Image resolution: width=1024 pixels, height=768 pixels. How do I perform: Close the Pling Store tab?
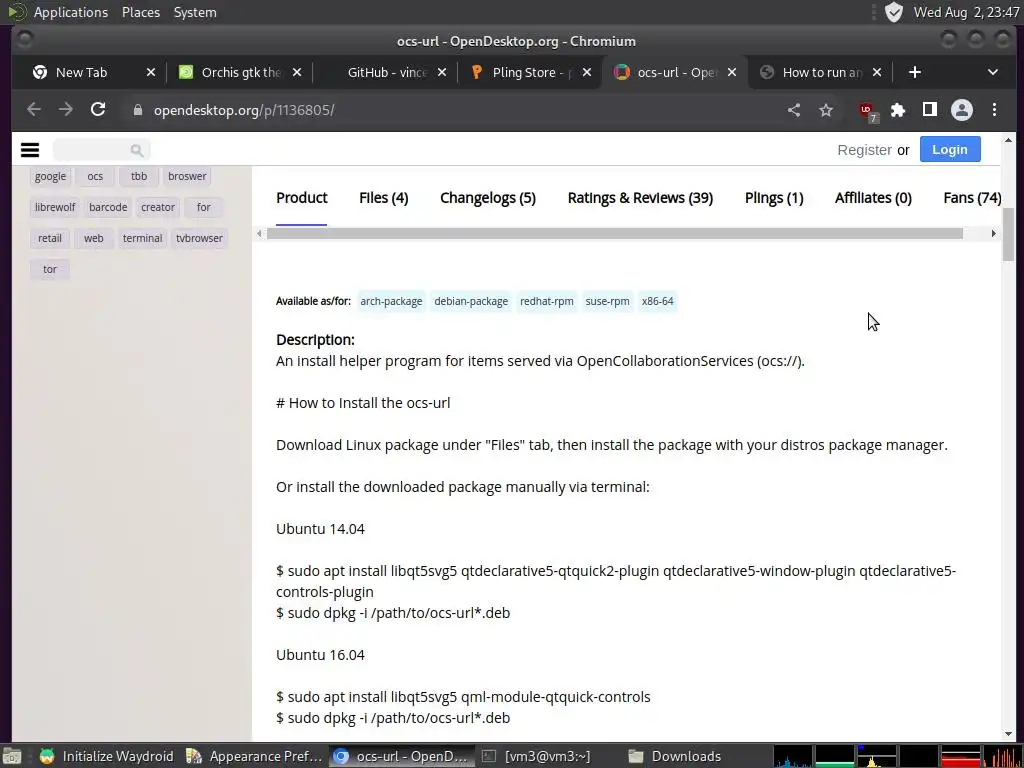(x=586, y=72)
